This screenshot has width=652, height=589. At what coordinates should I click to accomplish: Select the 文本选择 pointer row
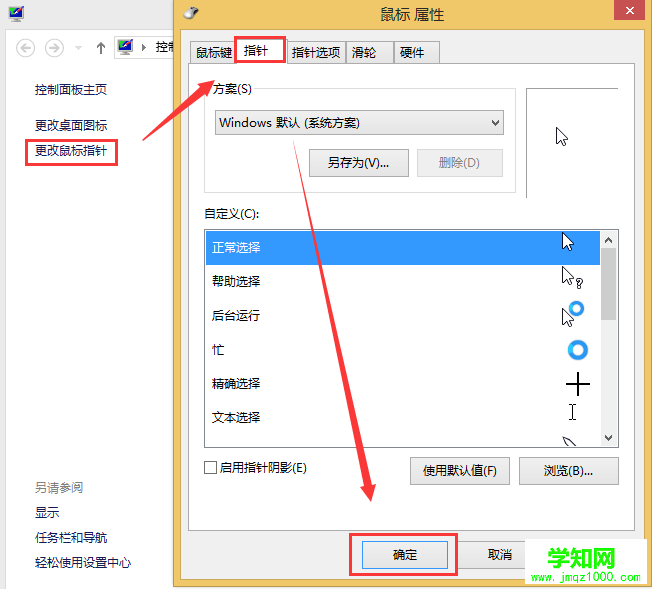point(403,417)
